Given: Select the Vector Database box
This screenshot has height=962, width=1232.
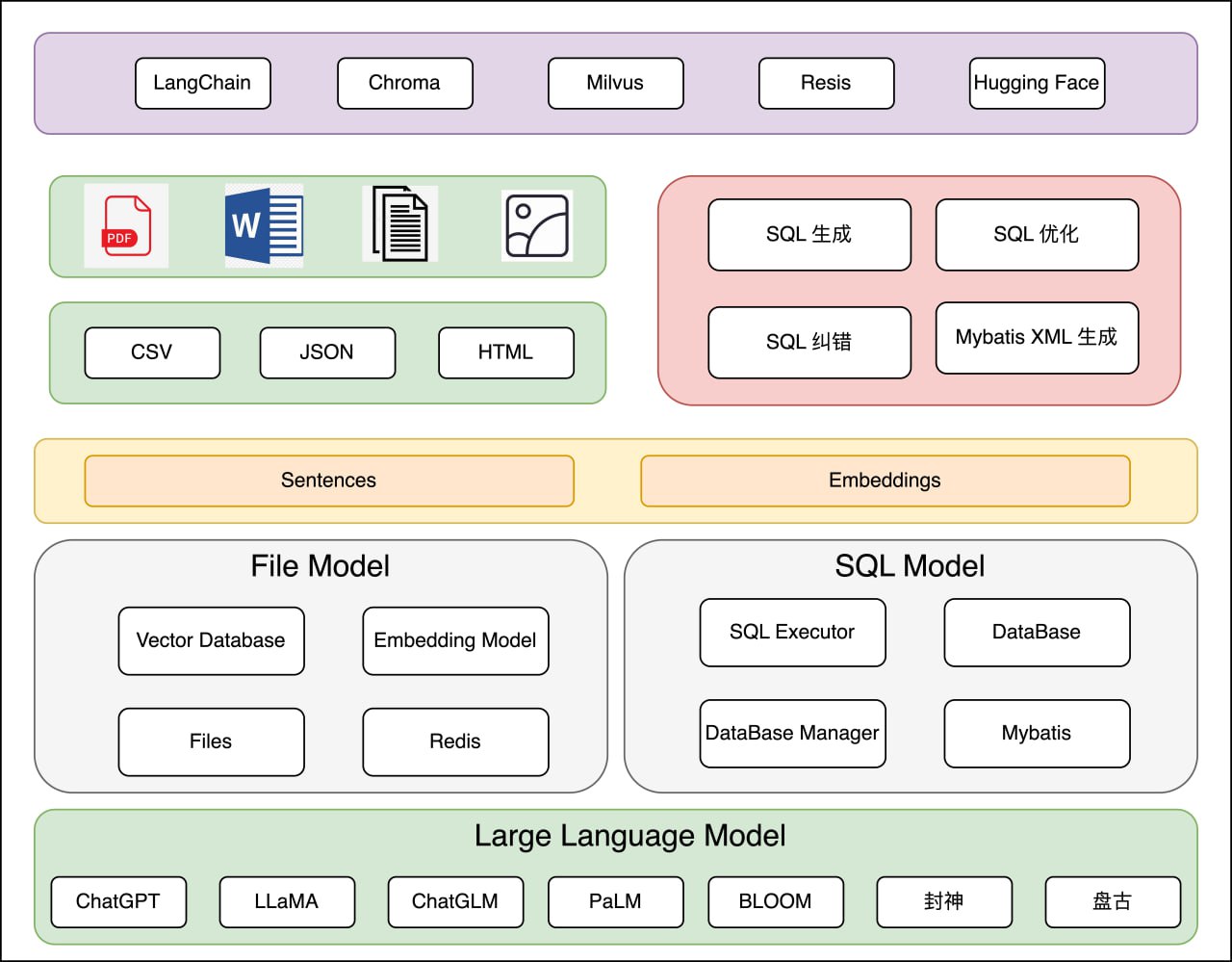Looking at the screenshot, I should (211, 640).
